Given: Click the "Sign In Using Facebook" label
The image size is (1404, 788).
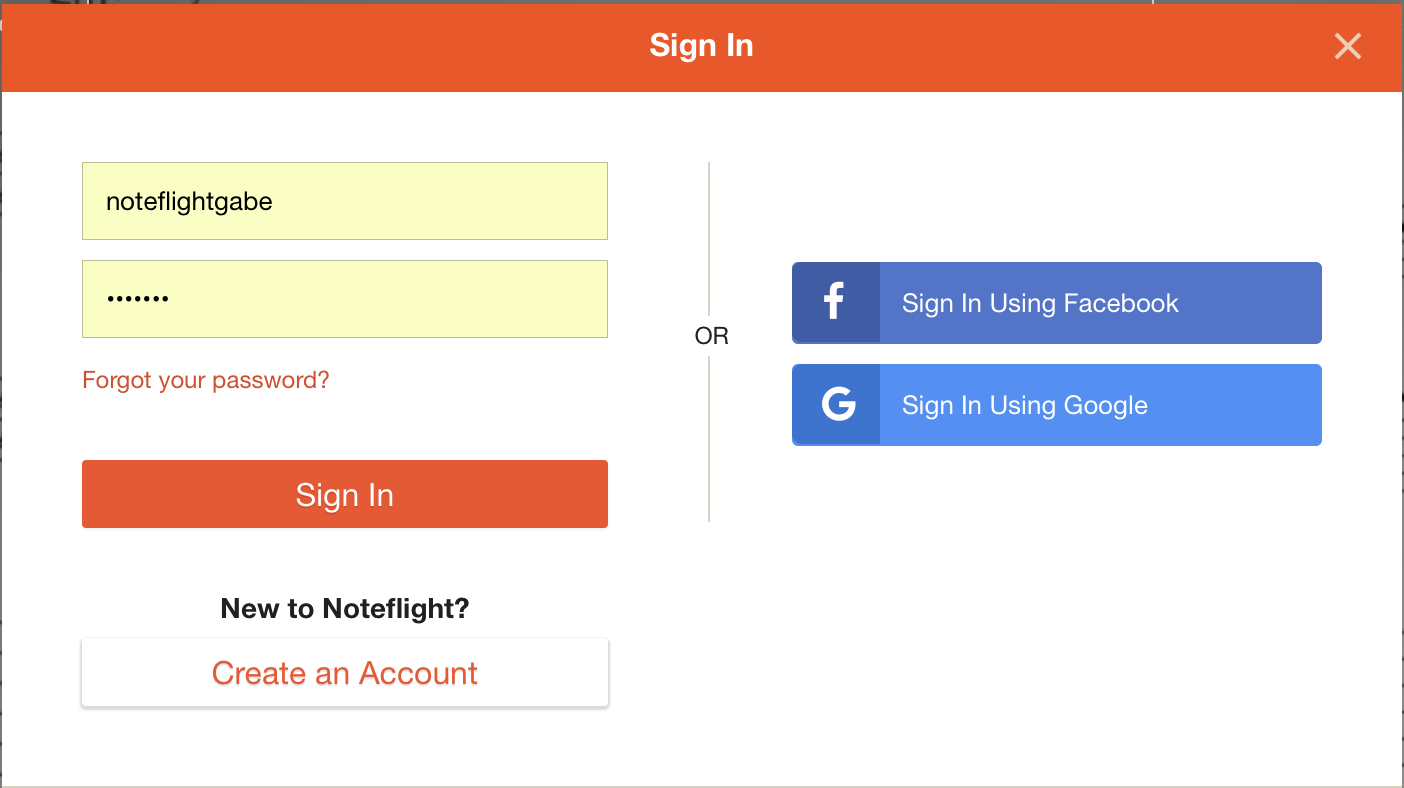Looking at the screenshot, I should (1040, 303).
